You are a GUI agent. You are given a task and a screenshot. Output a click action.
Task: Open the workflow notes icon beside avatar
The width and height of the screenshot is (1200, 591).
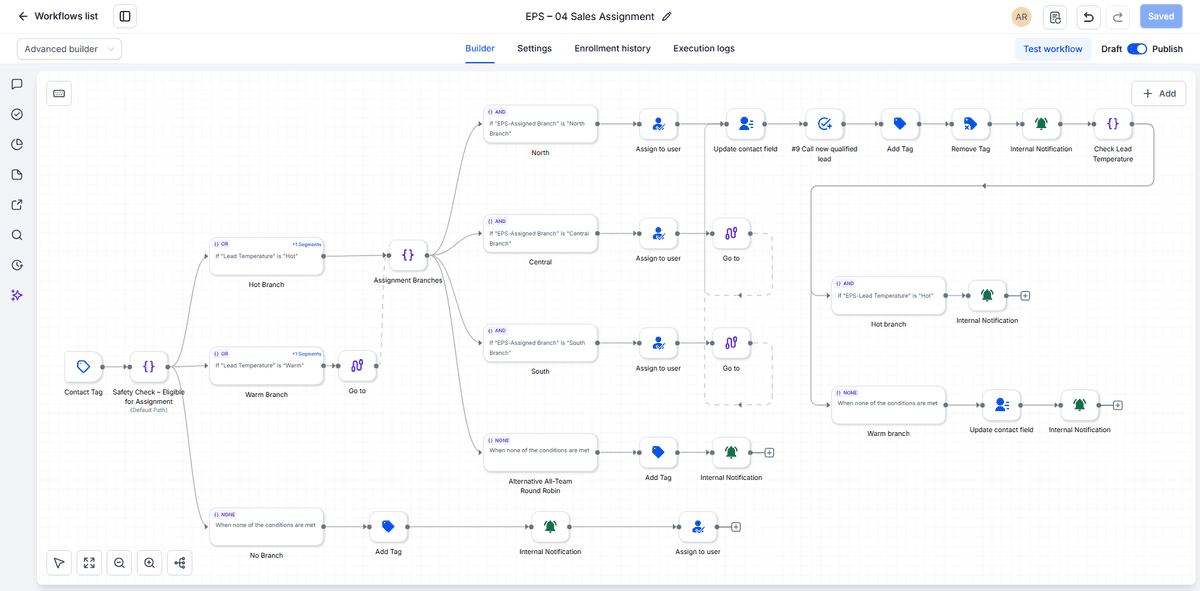tap(1055, 17)
